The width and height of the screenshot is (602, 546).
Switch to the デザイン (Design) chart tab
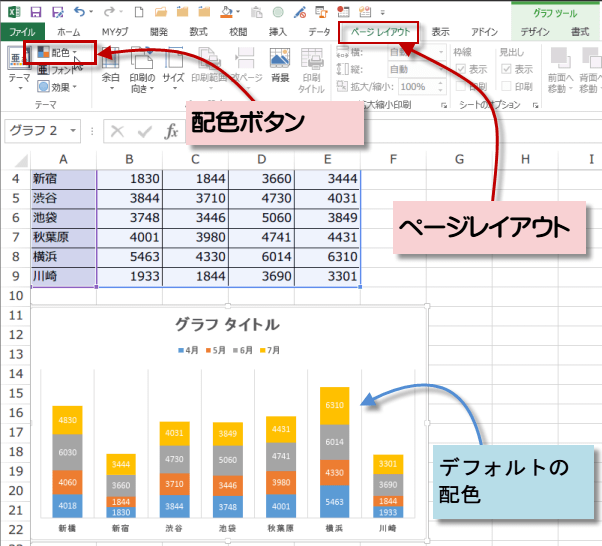pyautogui.click(x=535, y=32)
